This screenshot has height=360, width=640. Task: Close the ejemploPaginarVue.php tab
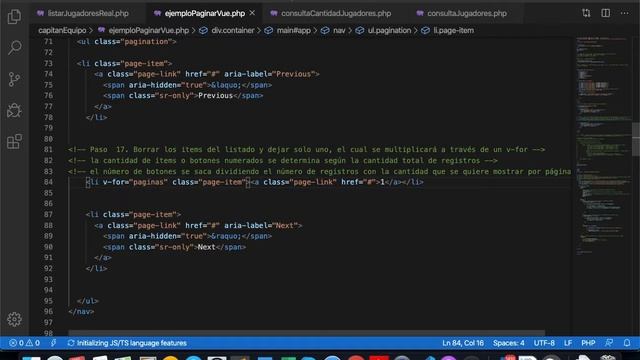click(x=252, y=13)
